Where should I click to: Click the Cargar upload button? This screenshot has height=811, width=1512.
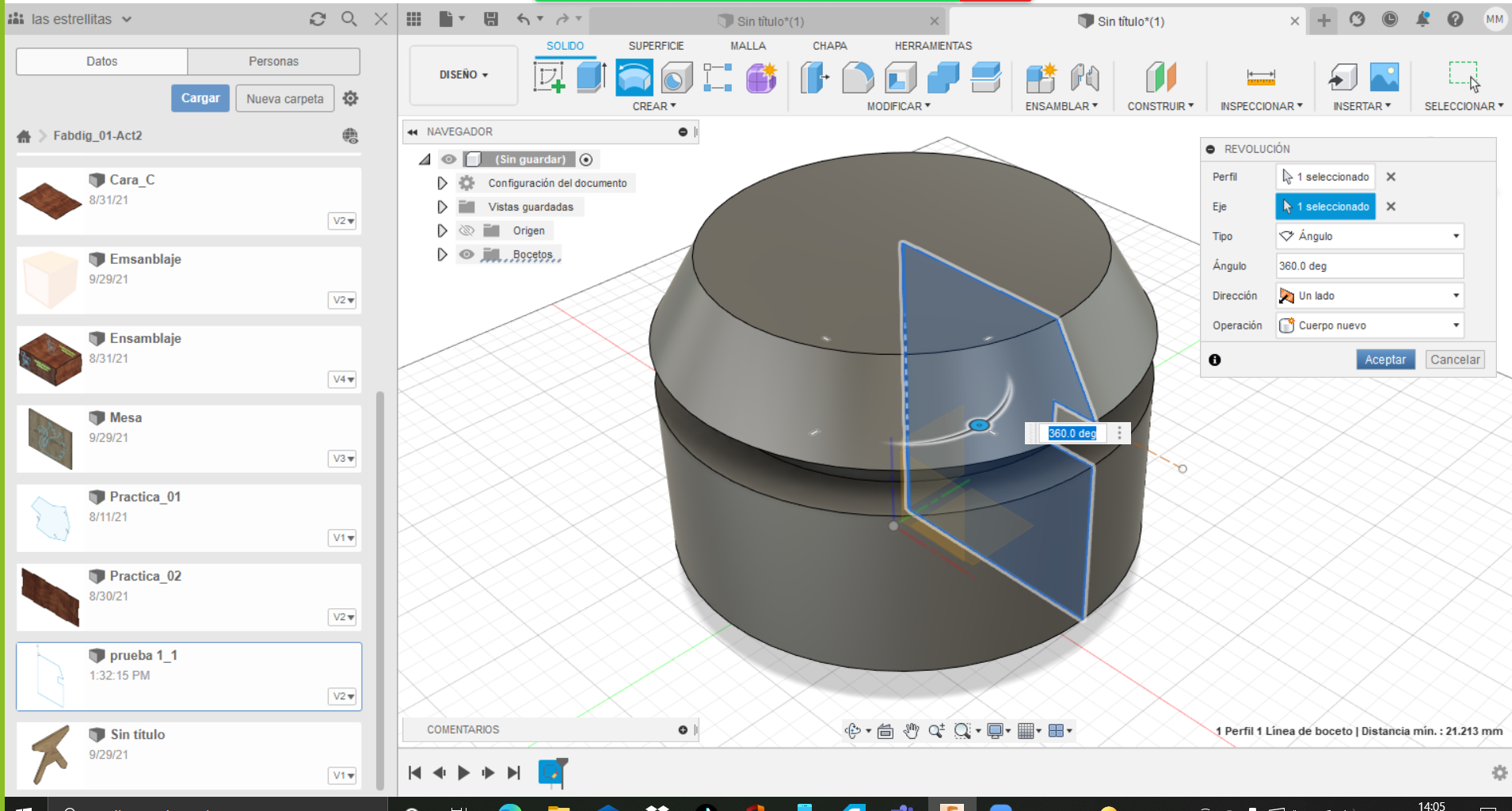[x=200, y=98]
